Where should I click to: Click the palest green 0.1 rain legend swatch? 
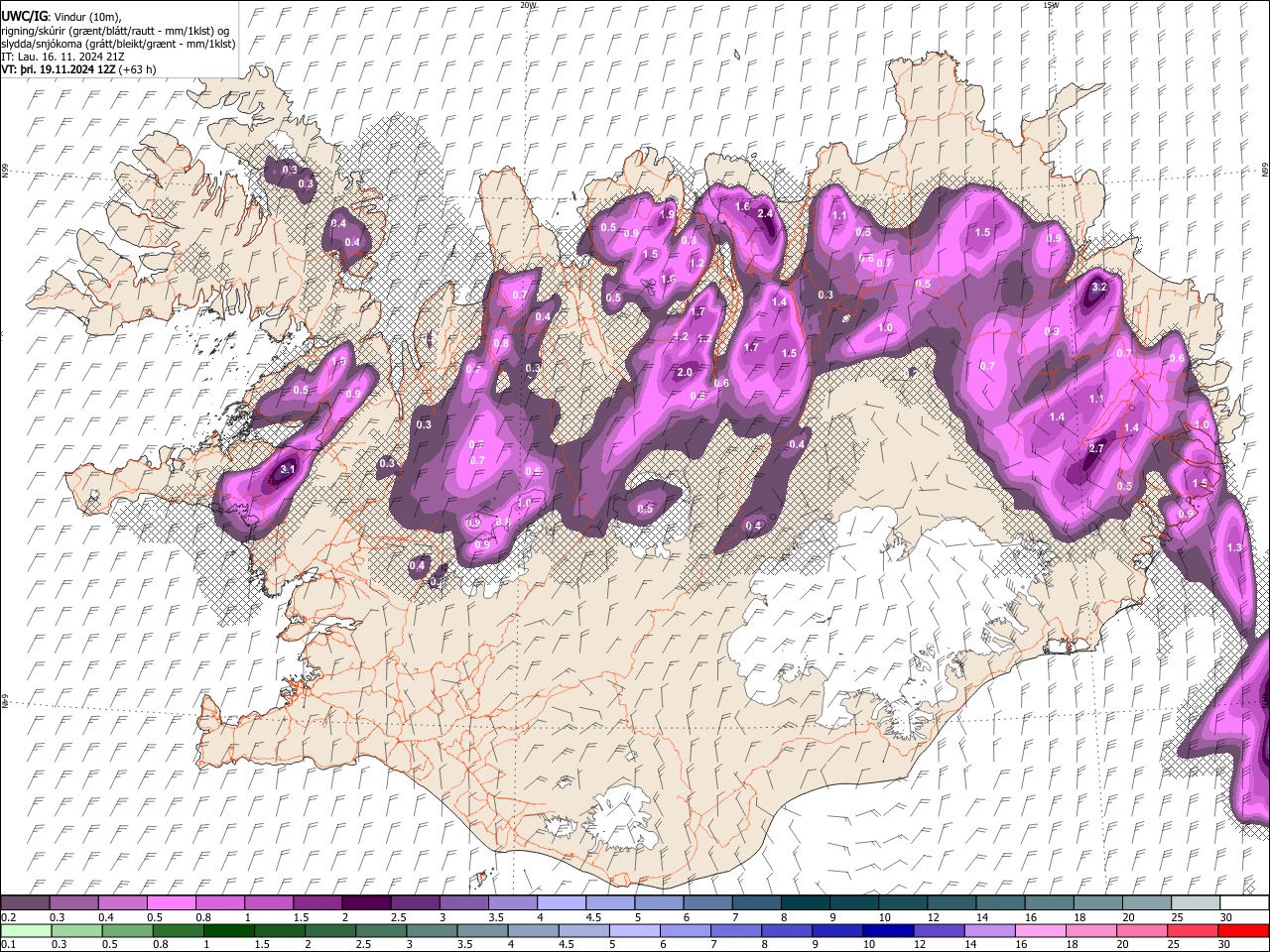point(26,931)
